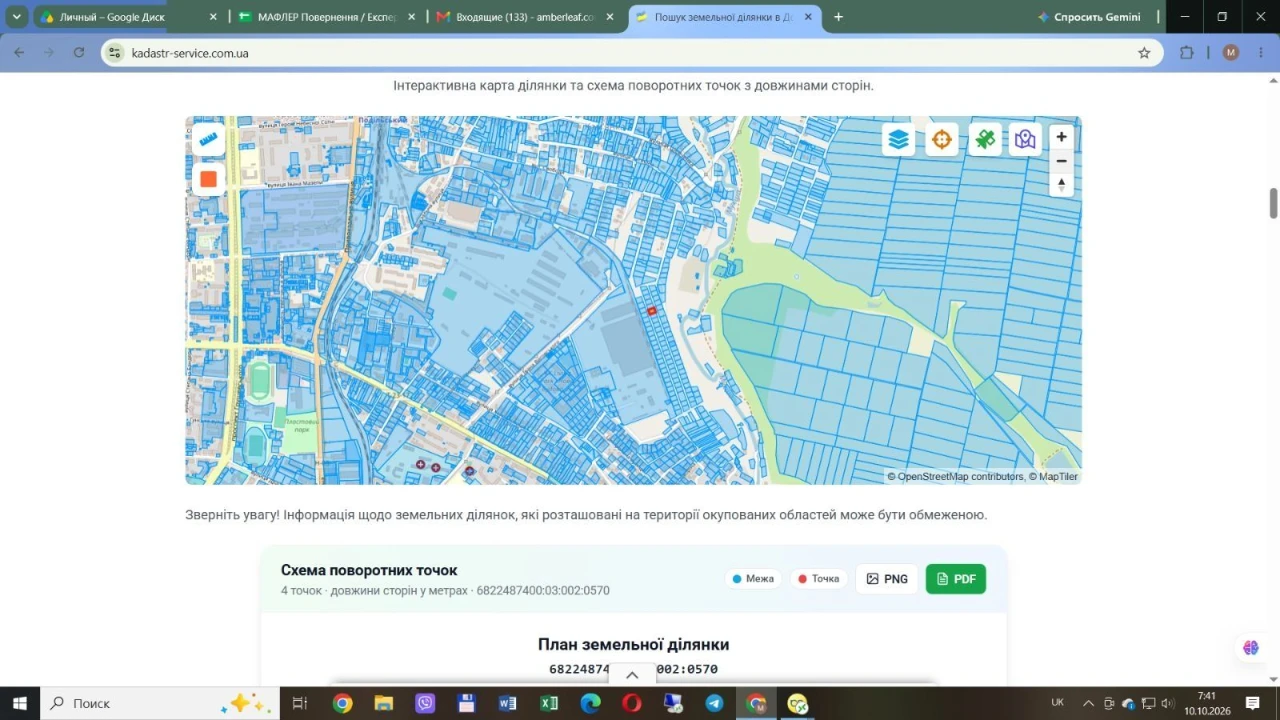
Task: Toggle the Точка legend chip
Action: pyautogui.click(x=819, y=579)
